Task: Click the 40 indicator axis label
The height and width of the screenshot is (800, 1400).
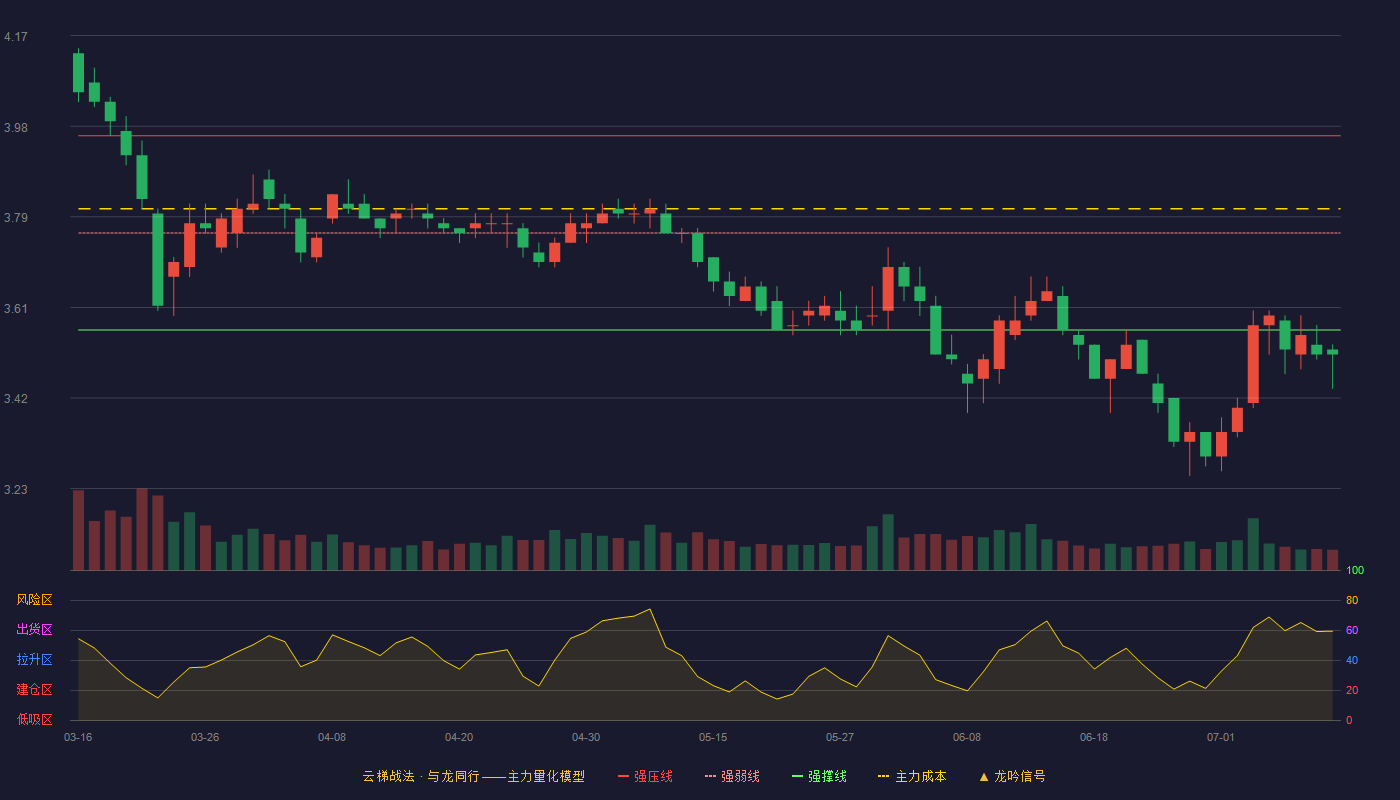Action: [x=1352, y=660]
